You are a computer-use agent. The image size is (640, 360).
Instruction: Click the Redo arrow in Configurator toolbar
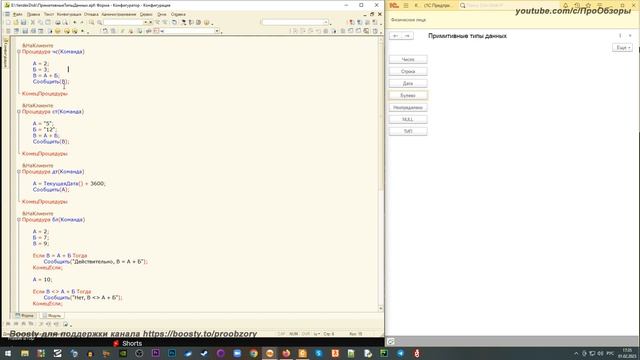[x=82, y=22]
